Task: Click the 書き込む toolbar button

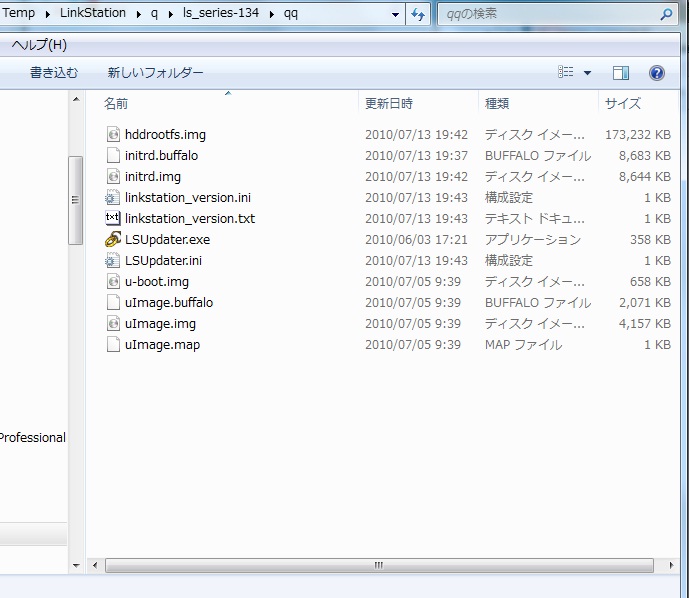Action: click(54, 72)
